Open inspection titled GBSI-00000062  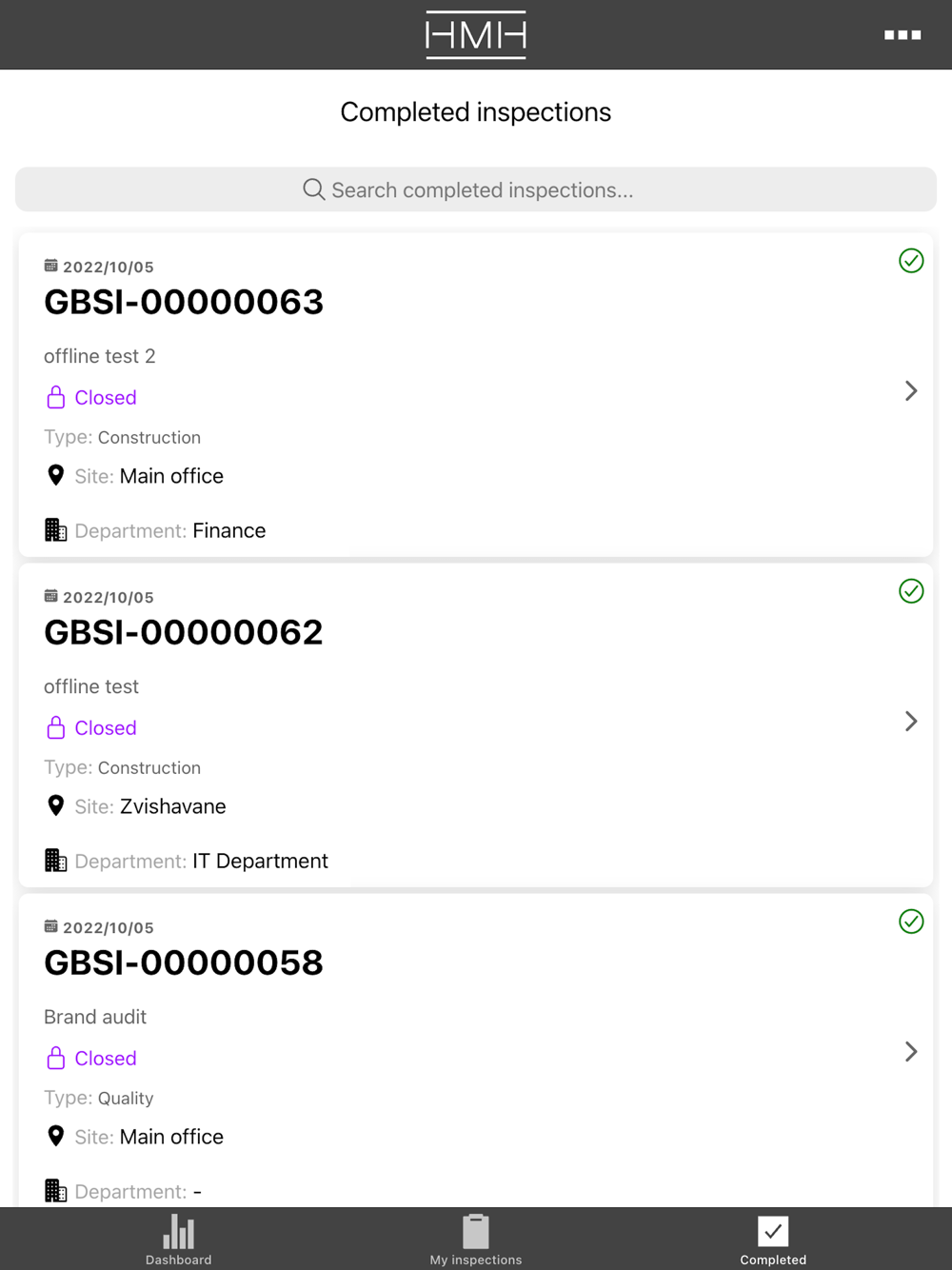coord(184,632)
